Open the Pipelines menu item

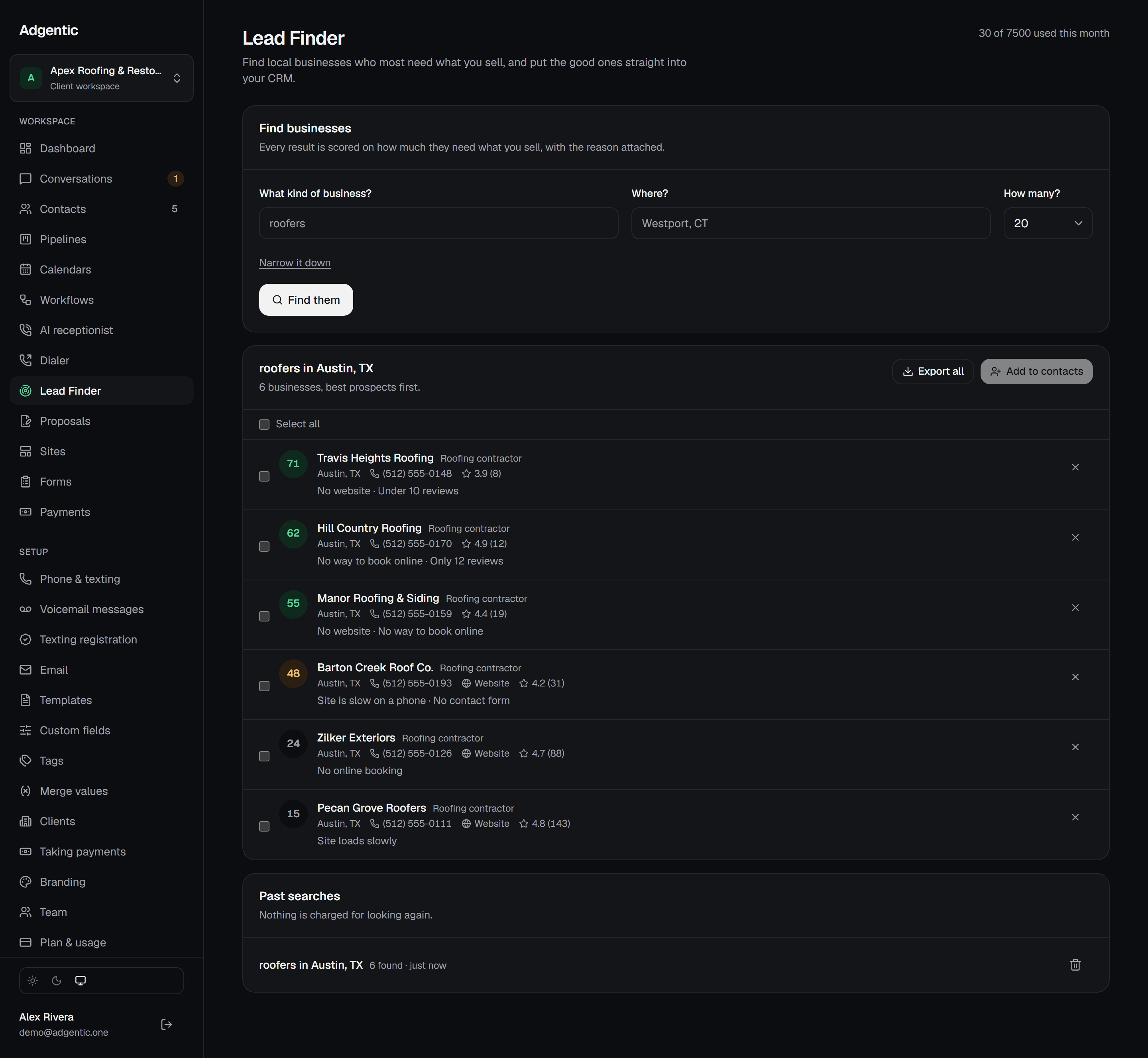pos(101,239)
